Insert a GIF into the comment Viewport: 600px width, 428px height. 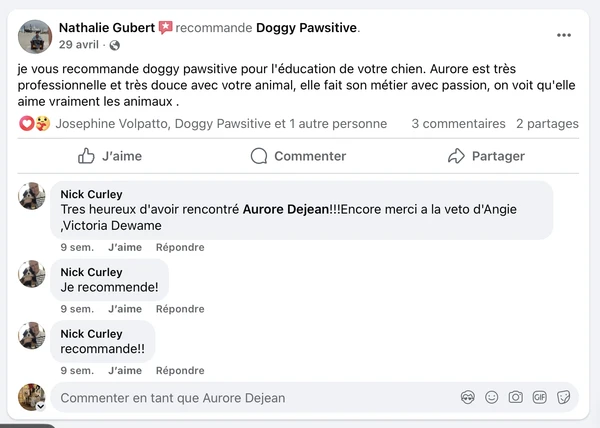point(540,397)
